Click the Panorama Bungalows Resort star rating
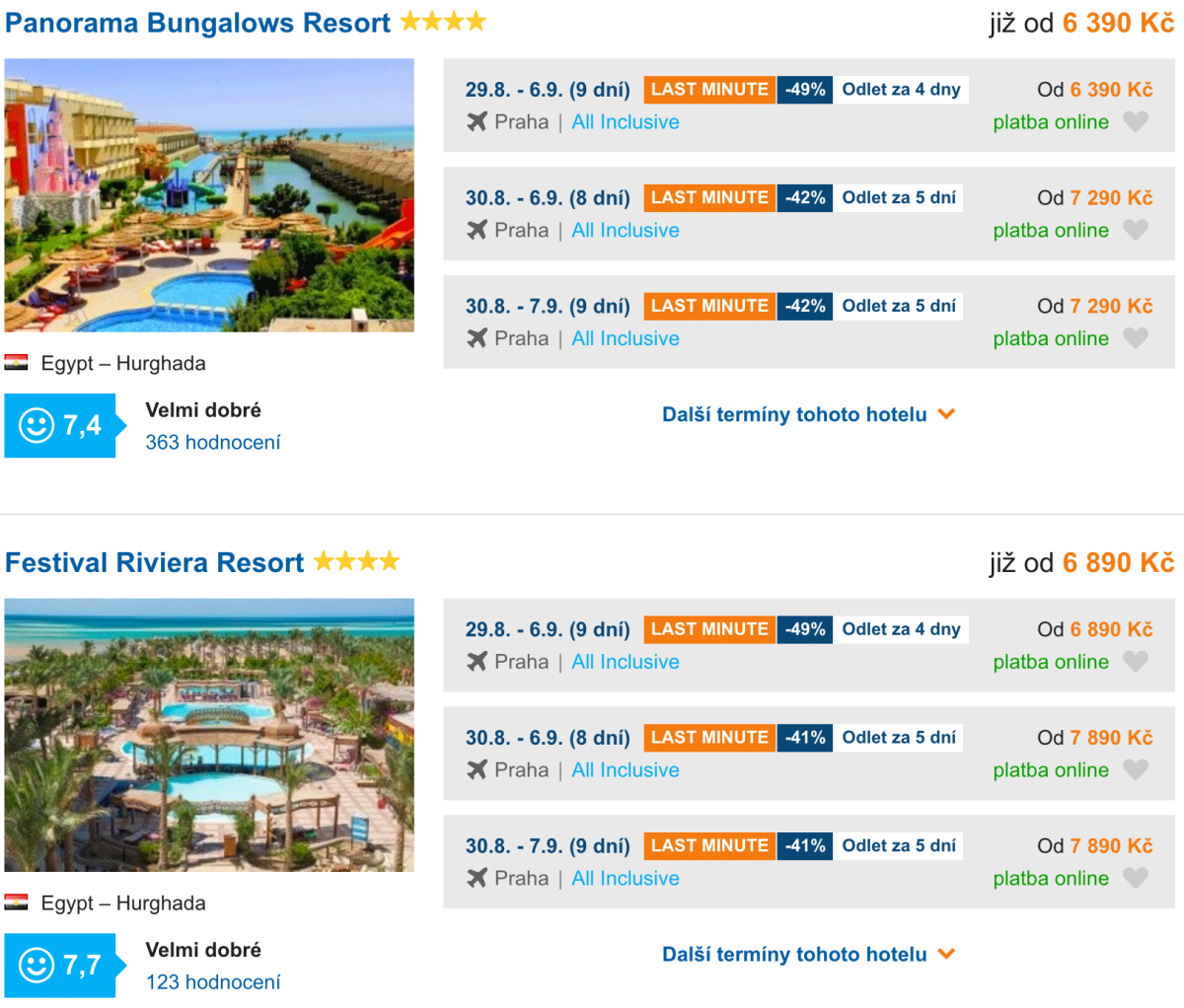This screenshot has width=1184, height=1008. [x=443, y=22]
